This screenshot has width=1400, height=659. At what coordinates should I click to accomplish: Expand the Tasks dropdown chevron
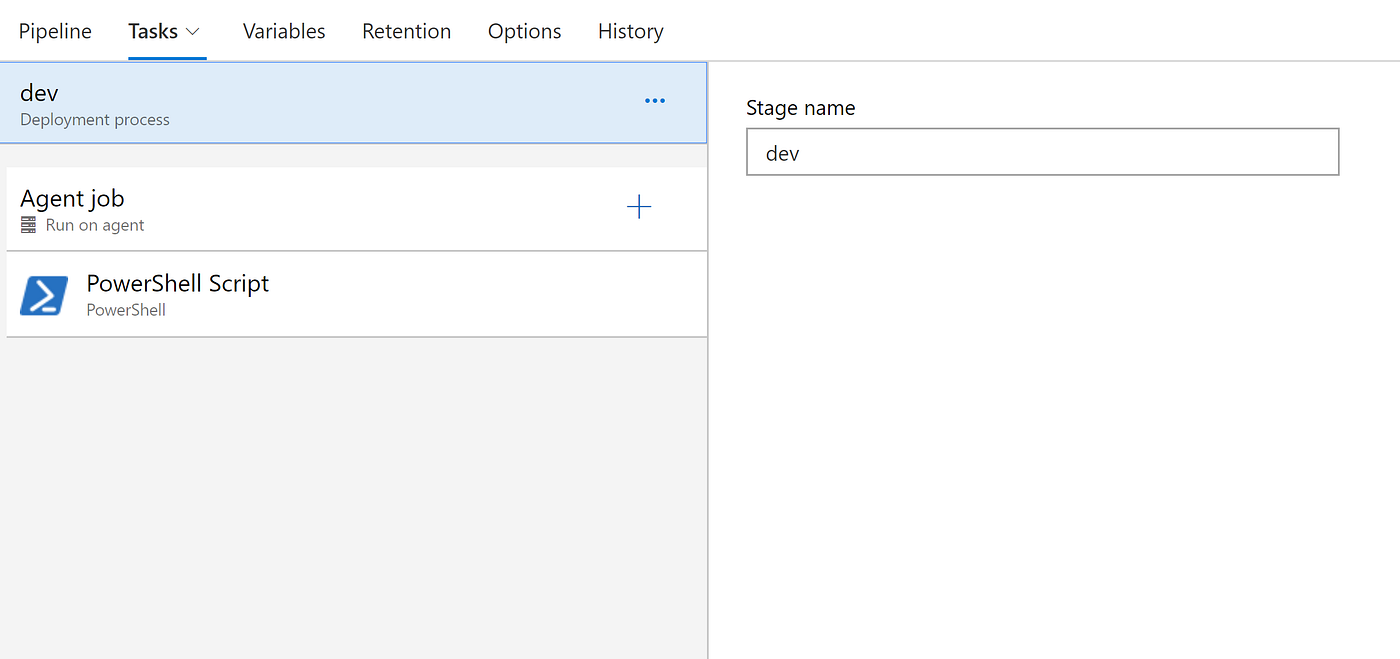pos(194,32)
